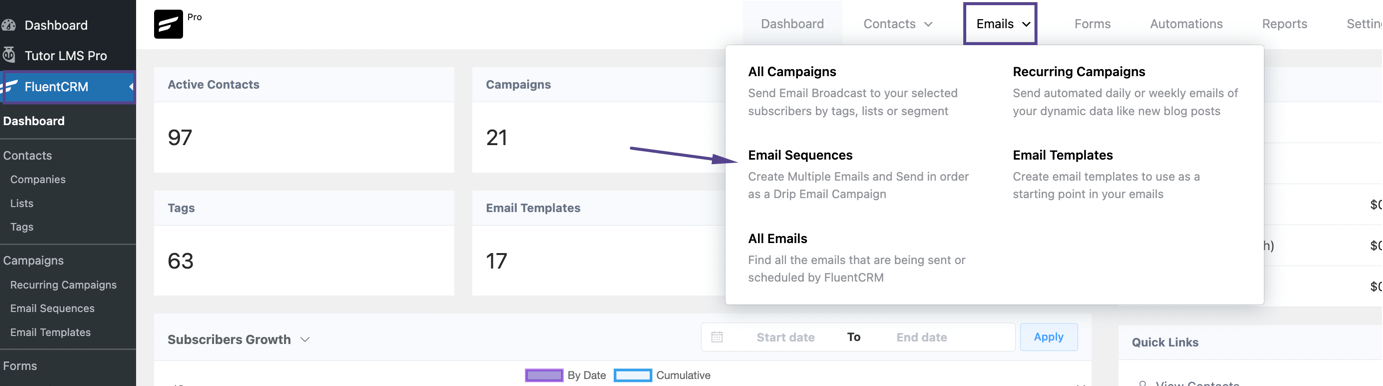The width and height of the screenshot is (1383, 386).
Task: Click the Active Contacts stat card
Action: (x=304, y=120)
